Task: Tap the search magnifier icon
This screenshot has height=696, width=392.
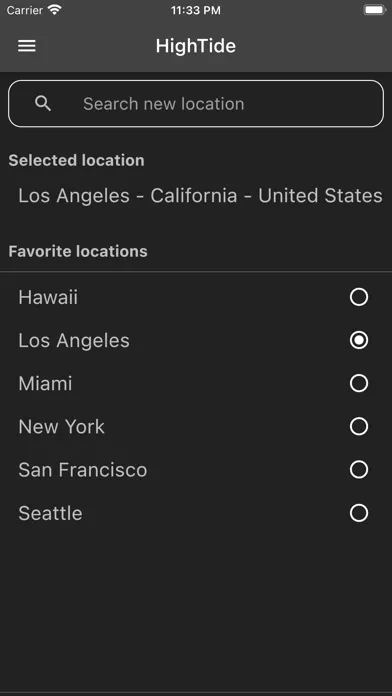Action: pyautogui.click(x=43, y=104)
